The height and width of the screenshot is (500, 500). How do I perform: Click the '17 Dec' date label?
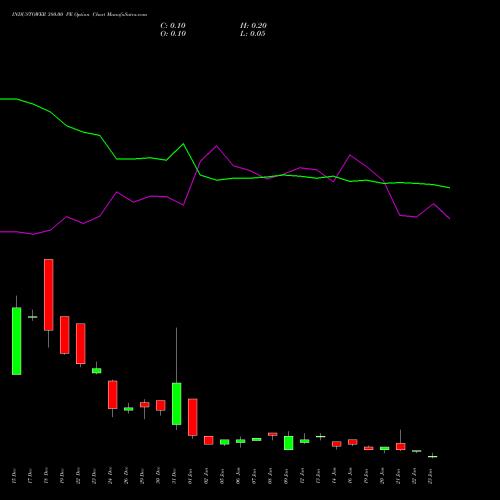[x=30, y=476]
